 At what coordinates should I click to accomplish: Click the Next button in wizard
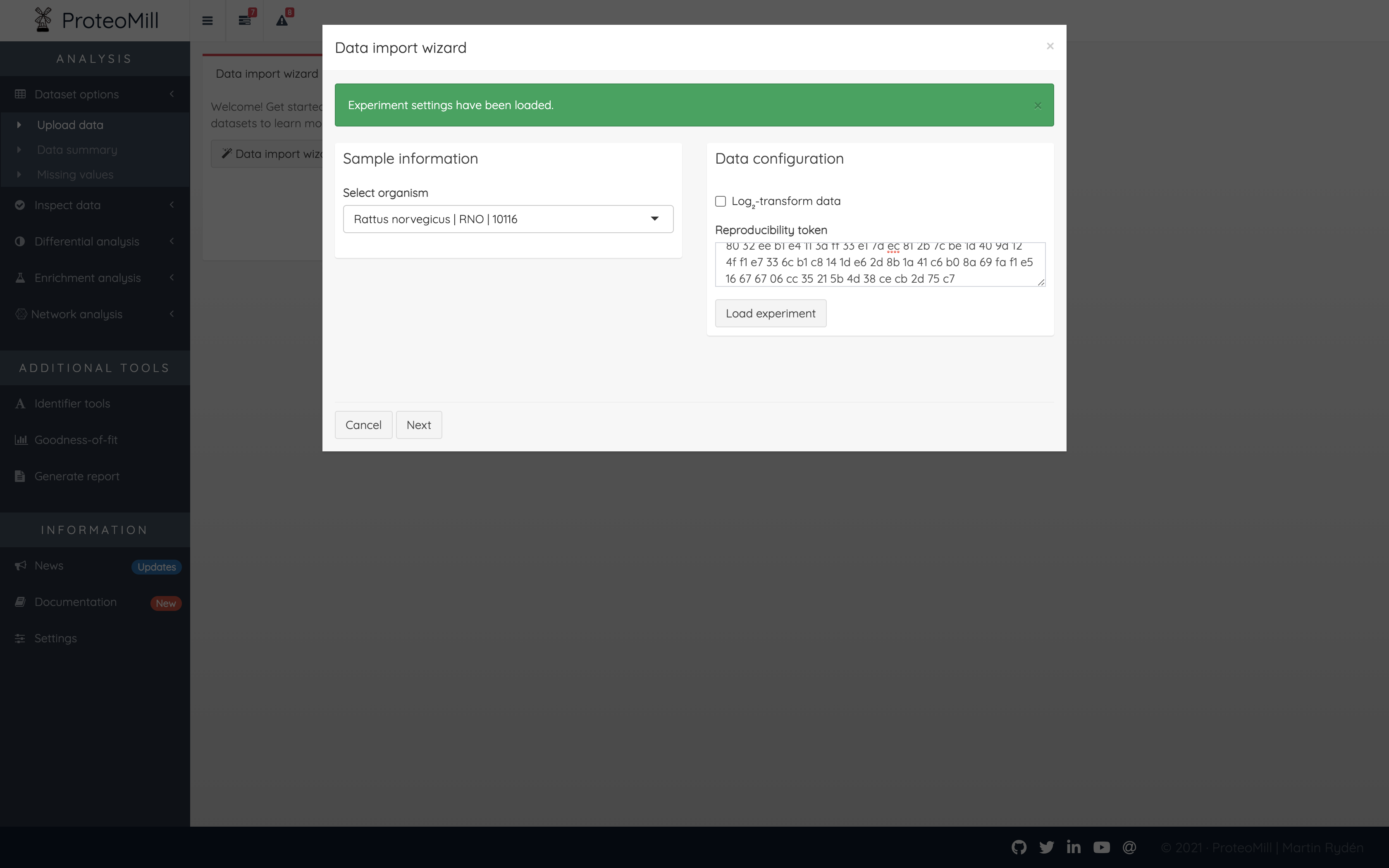[x=418, y=425]
